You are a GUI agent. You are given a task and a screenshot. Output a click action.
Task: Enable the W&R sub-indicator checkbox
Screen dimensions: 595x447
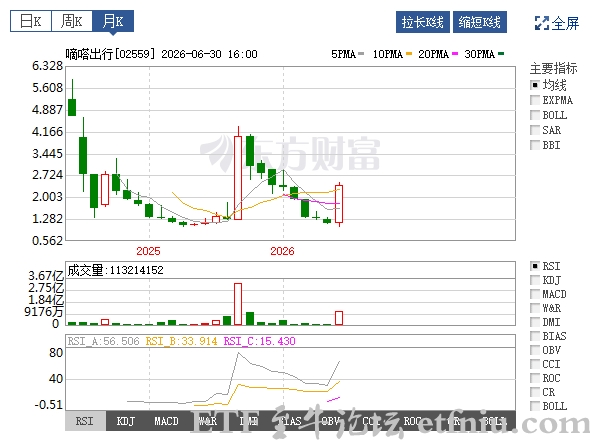pyautogui.click(x=535, y=308)
